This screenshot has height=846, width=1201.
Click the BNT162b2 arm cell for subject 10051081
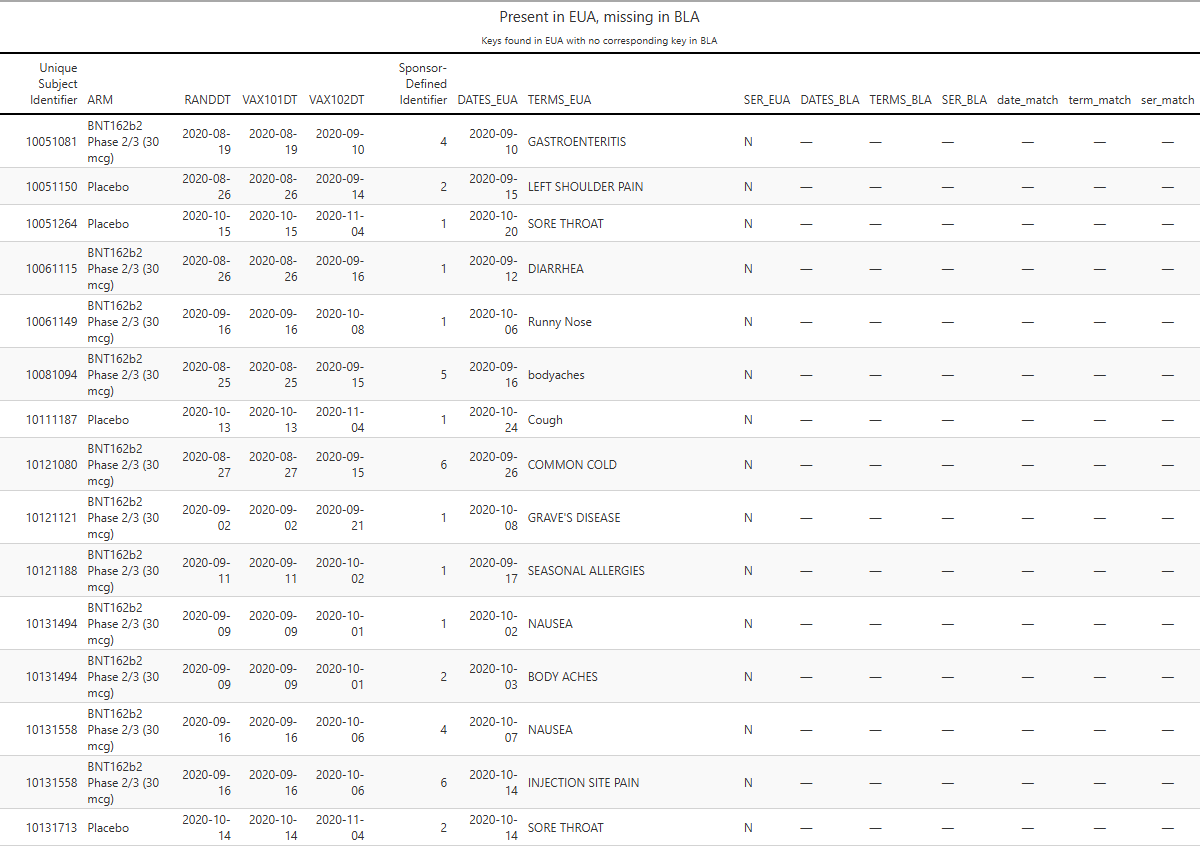tap(123, 142)
